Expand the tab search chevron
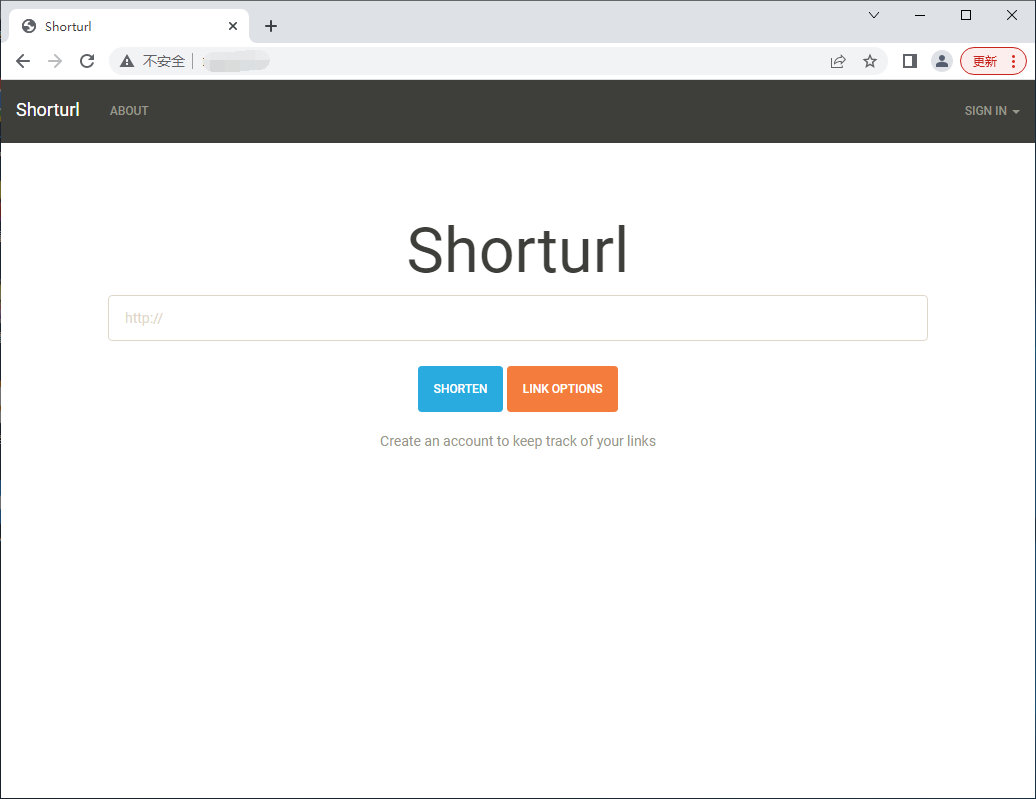 pos(874,15)
